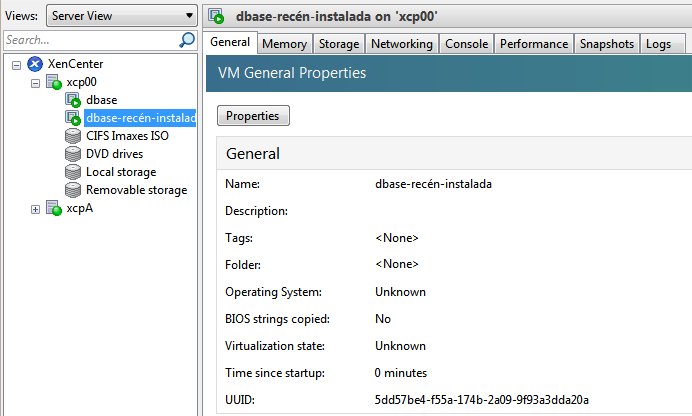The width and height of the screenshot is (692, 416).
Task: Select DVD drives in the tree
Action: tap(114, 154)
